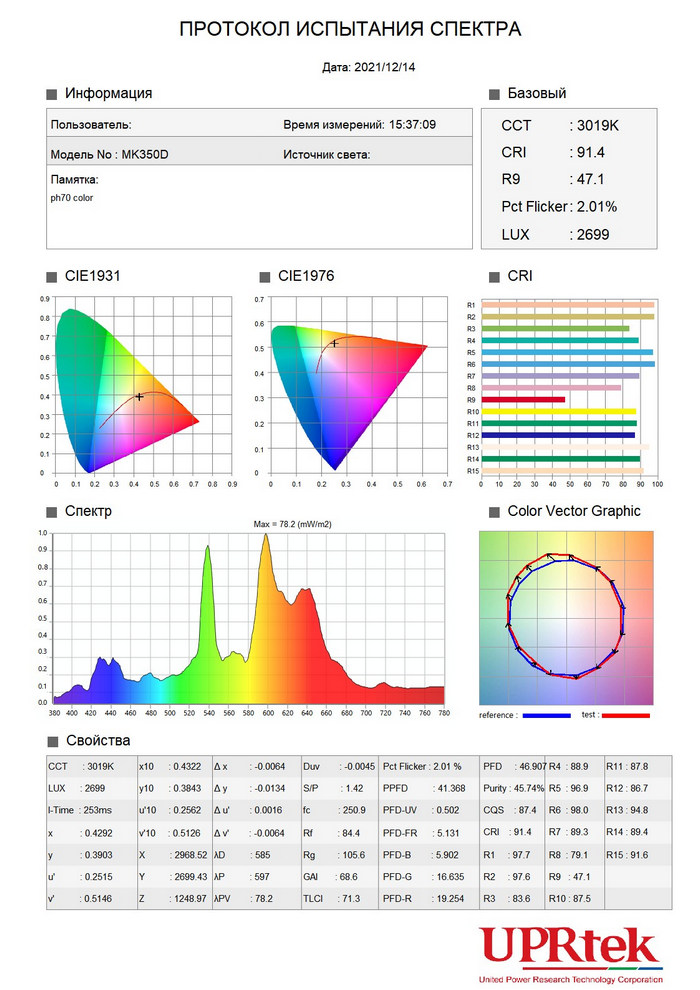The height and width of the screenshot is (990, 700).
Task: Click the CCT 3019K value in the Базовый panel
Action: click(560, 126)
